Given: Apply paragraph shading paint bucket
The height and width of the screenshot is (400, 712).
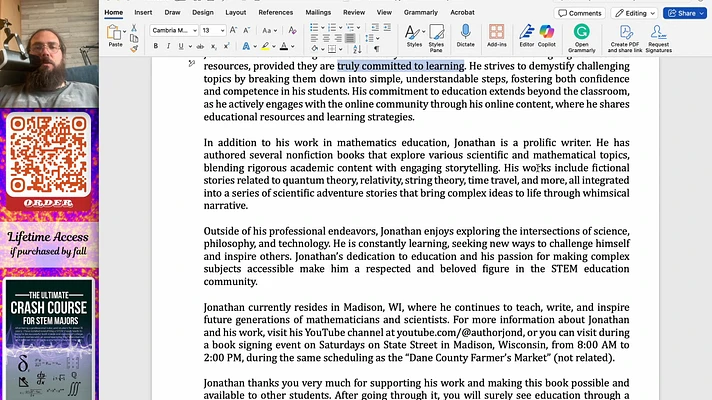Looking at the screenshot, I should (x=314, y=49).
